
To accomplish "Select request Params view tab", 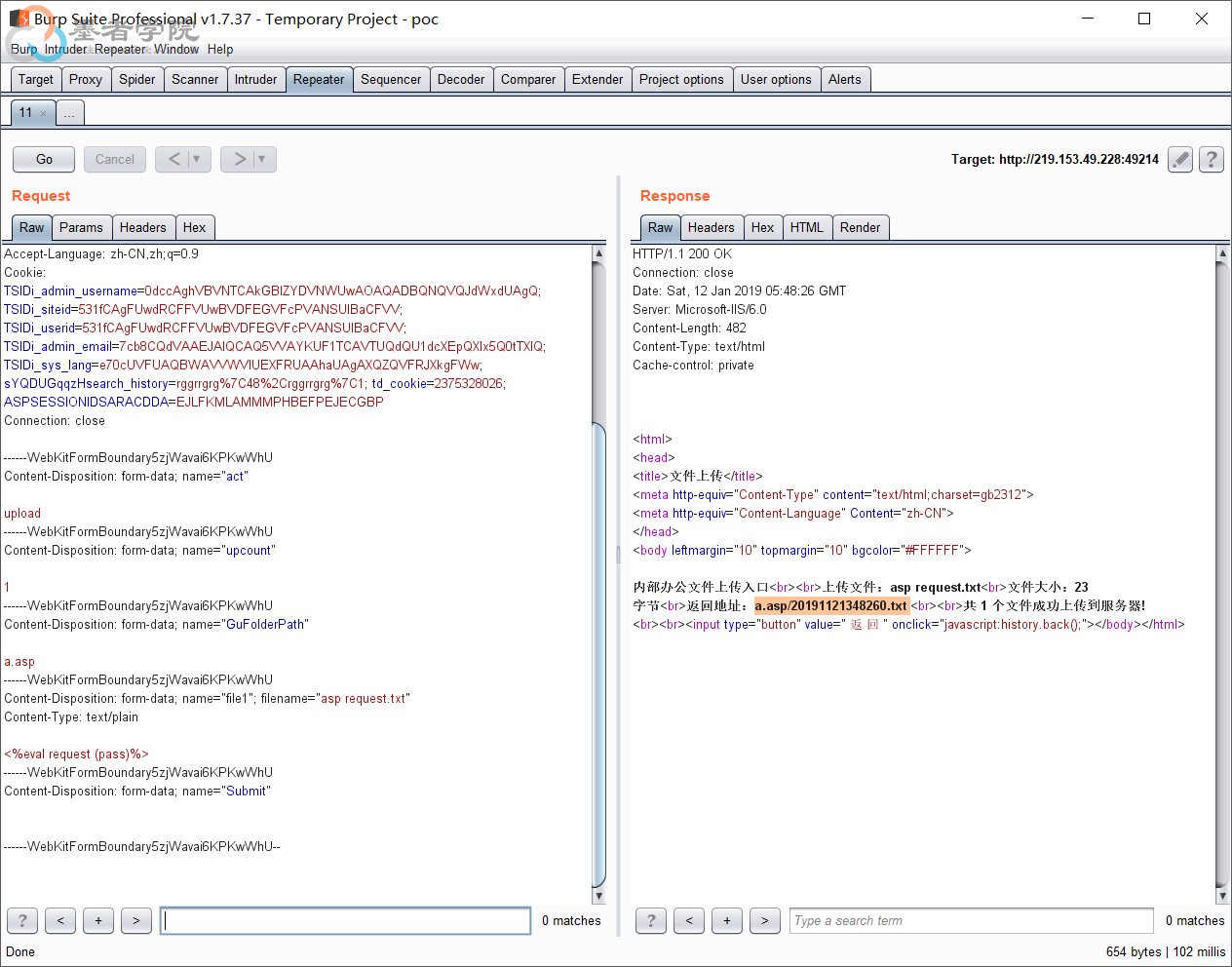I will 81,227.
